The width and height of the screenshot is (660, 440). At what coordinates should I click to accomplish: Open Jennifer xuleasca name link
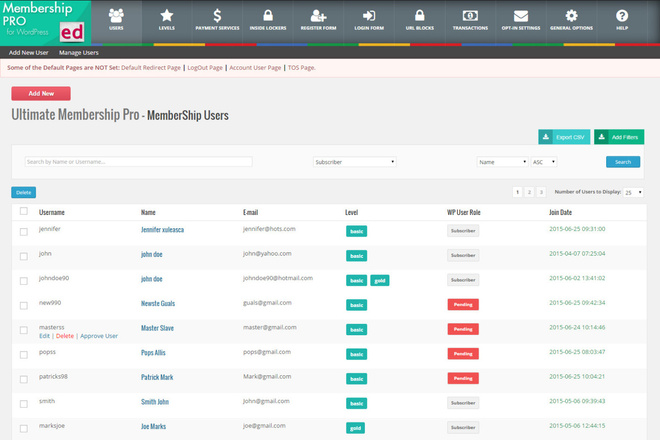[162, 230]
